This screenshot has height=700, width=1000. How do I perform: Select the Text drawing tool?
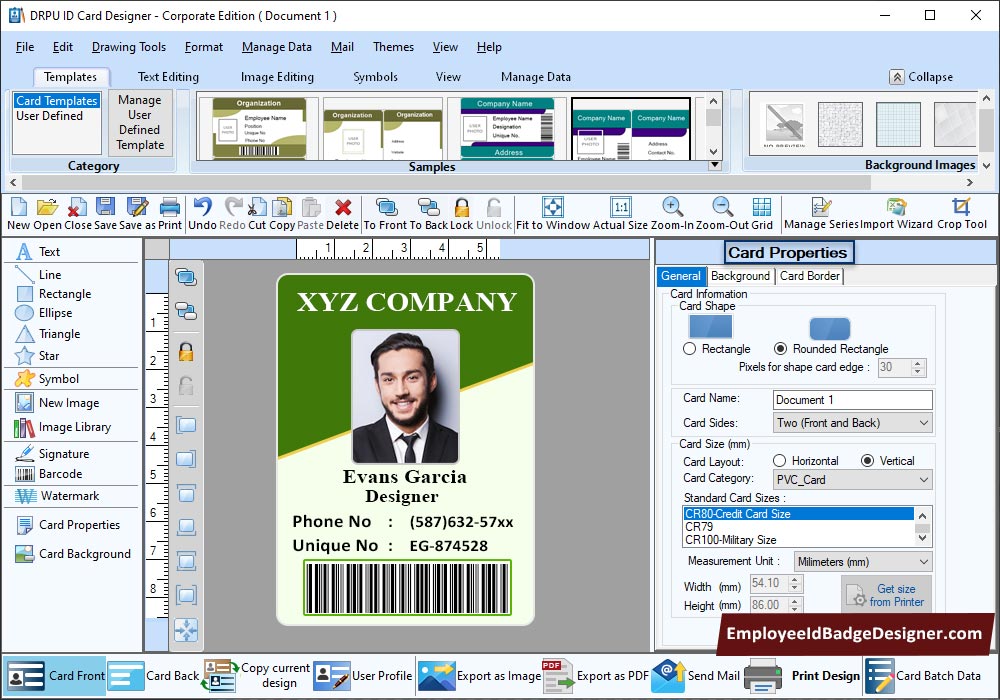coord(38,252)
